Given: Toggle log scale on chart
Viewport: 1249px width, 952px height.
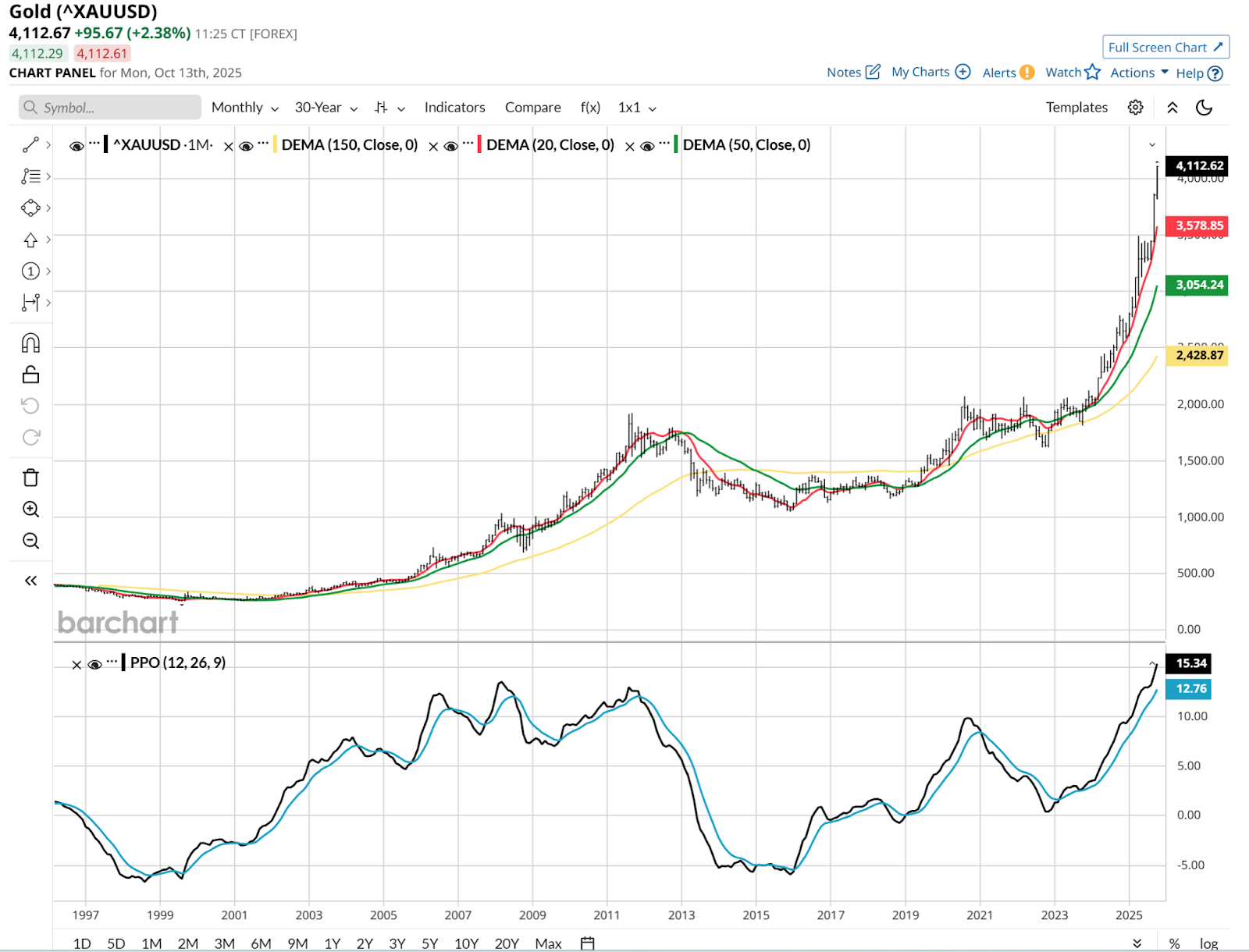Looking at the screenshot, I should coord(1208,943).
